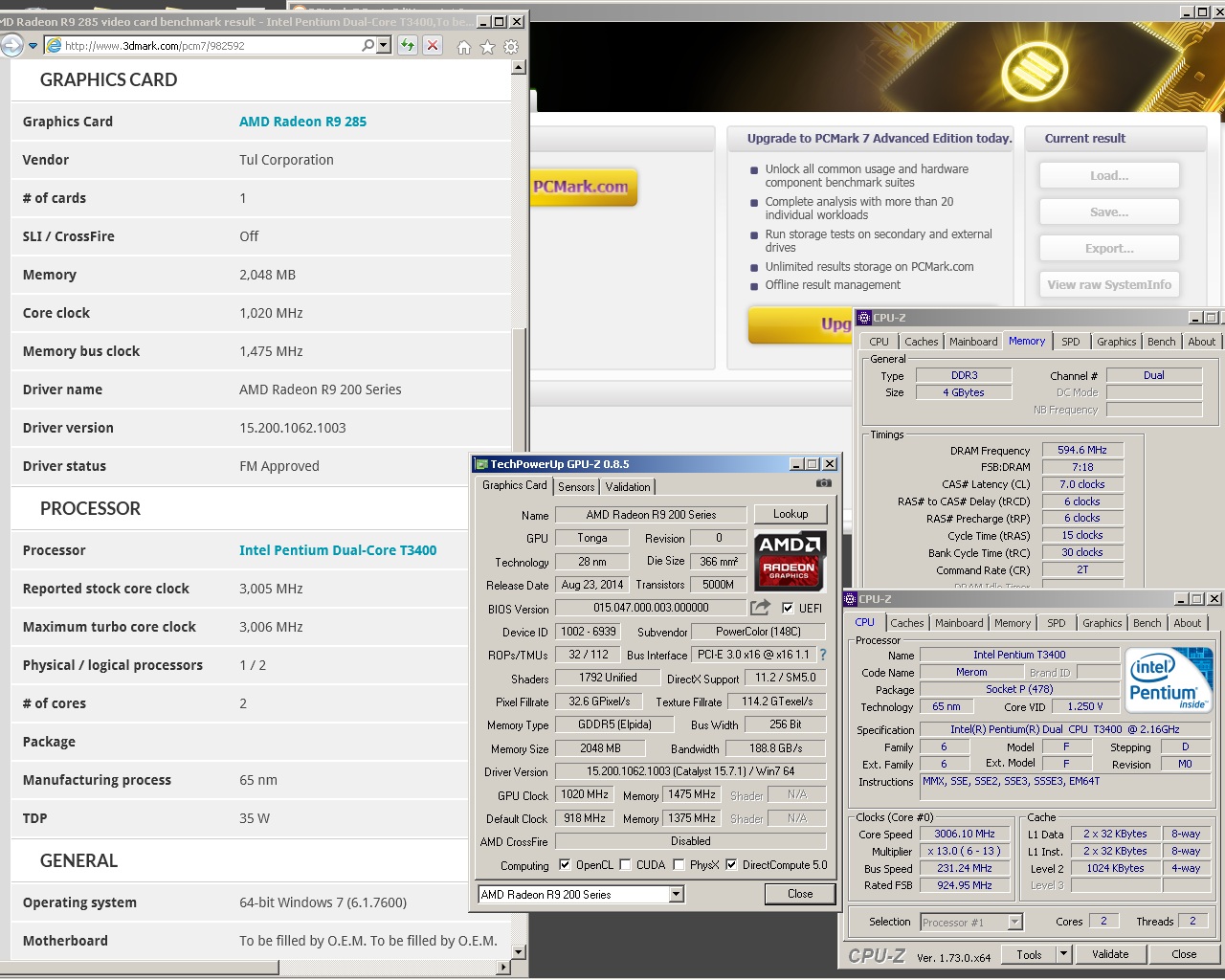The height and width of the screenshot is (980, 1225).
Task: Click the CPU-Z Validate button
Action: click(x=1110, y=954)
